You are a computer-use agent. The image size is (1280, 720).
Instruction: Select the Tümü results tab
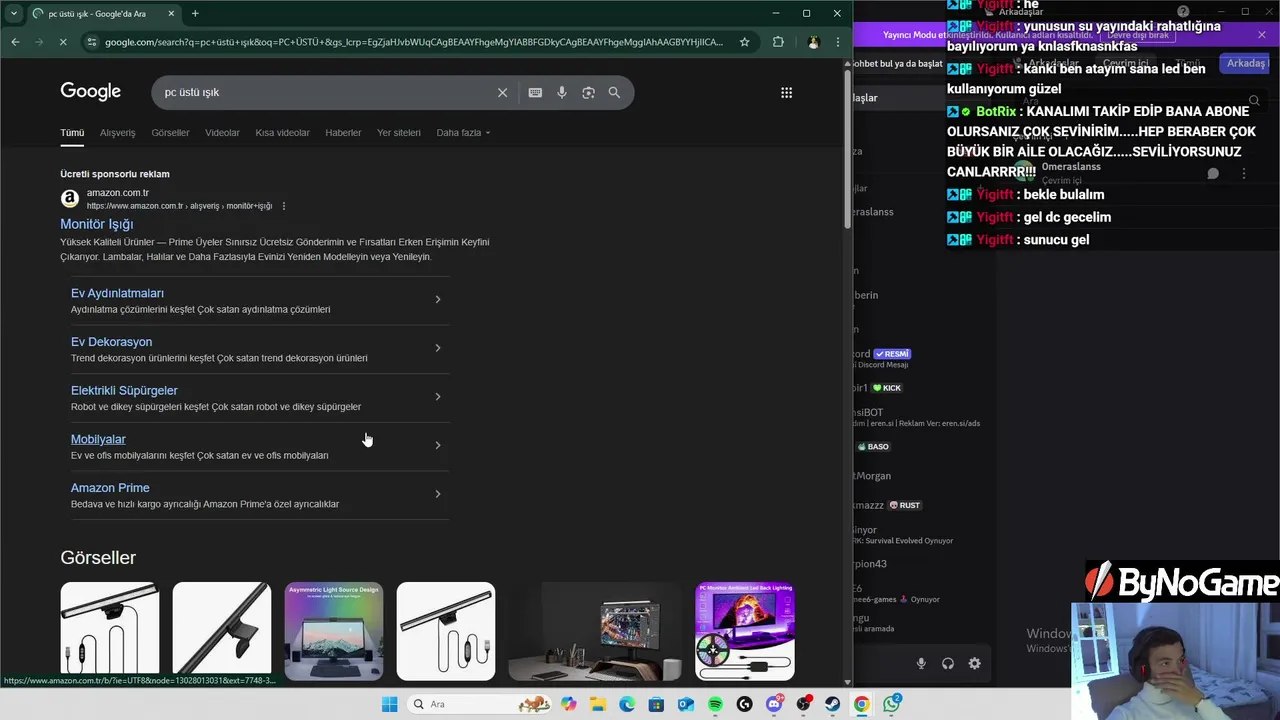72,132
